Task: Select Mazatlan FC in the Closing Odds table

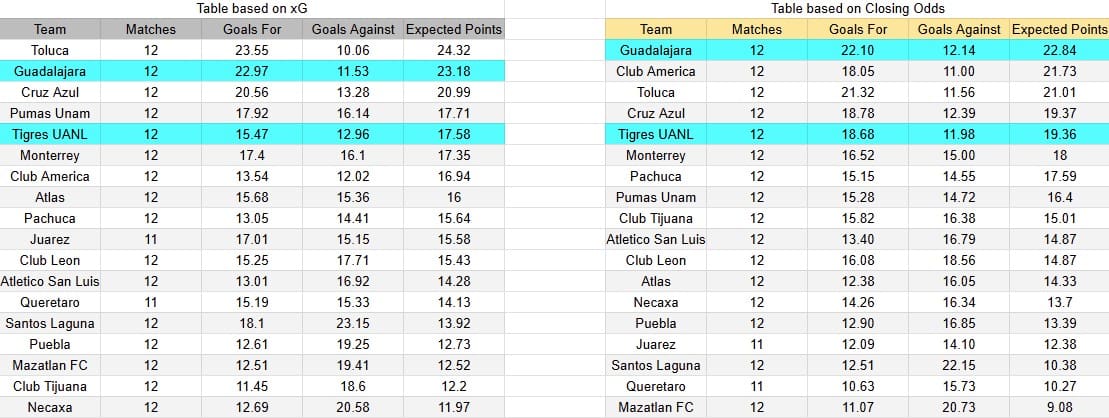Action: (x=656, y=407)
